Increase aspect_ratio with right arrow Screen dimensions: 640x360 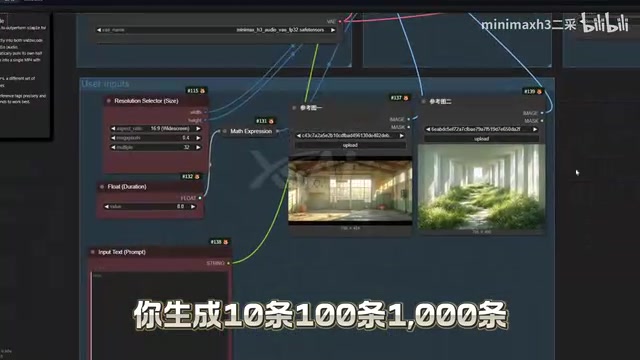tap(198, 129)
